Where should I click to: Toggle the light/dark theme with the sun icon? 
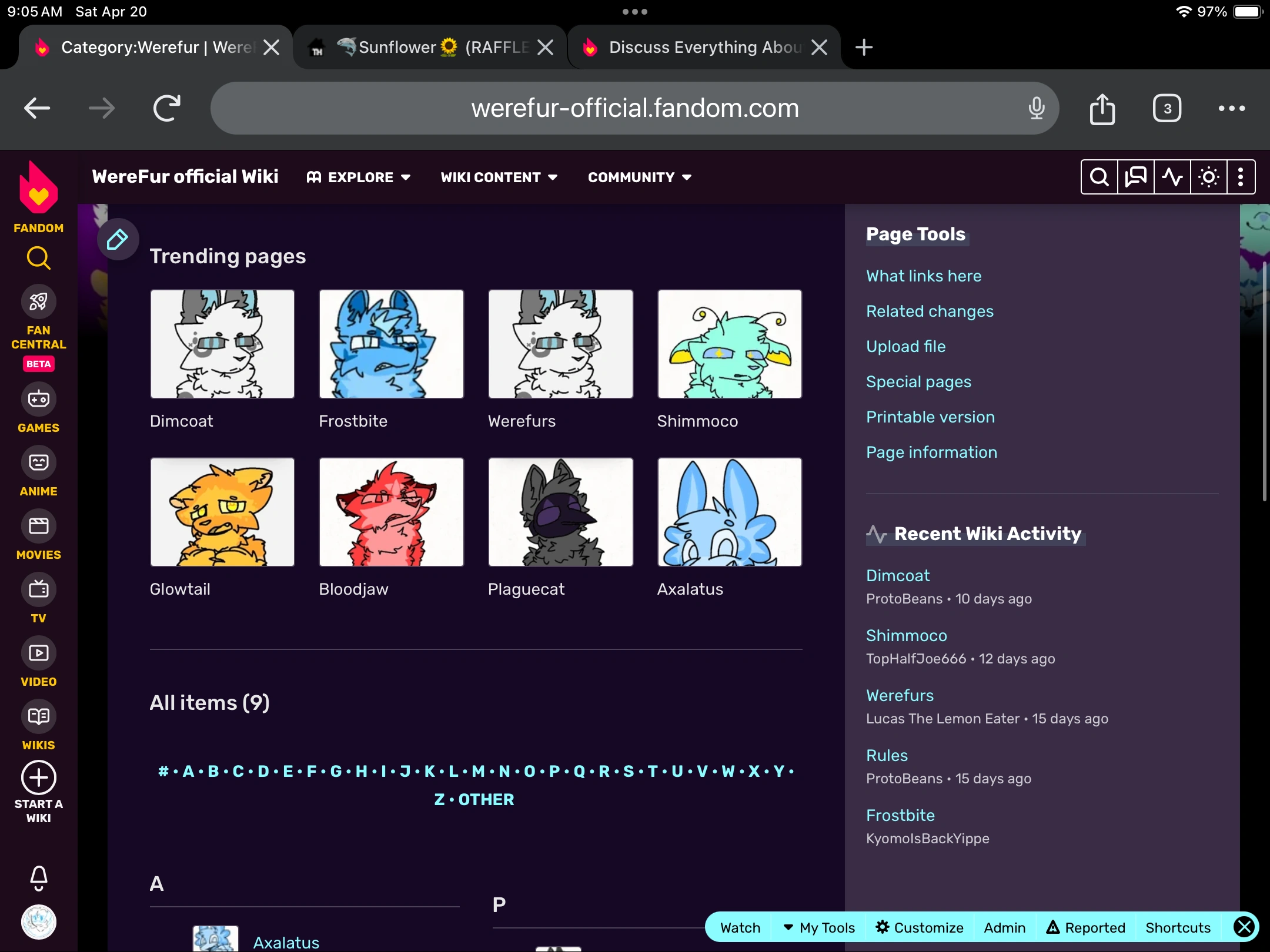(1208, 176)
